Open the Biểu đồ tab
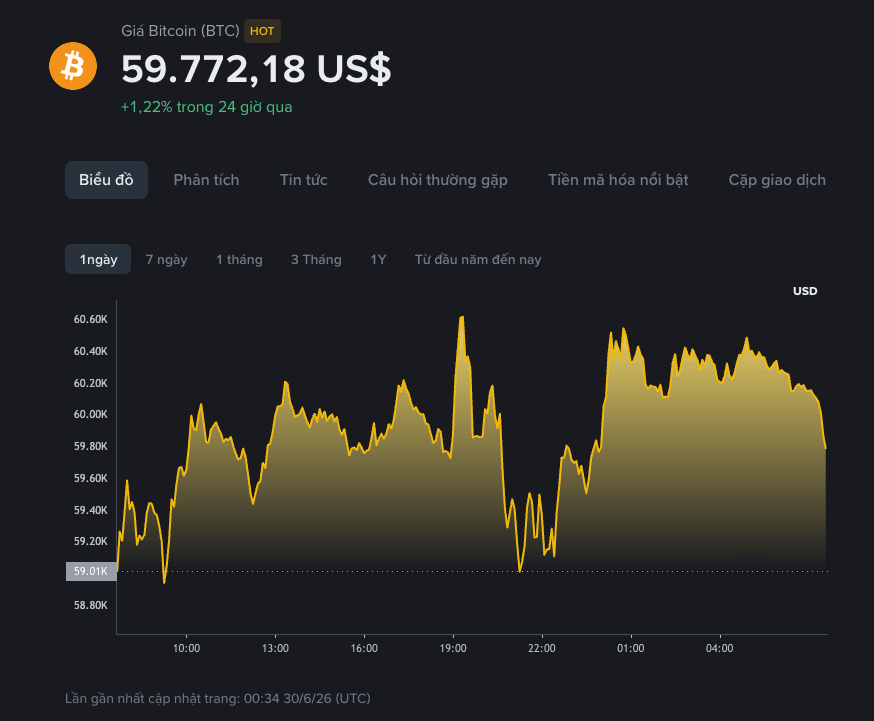Viewport: 874px width, 721px height. [106, 180]
